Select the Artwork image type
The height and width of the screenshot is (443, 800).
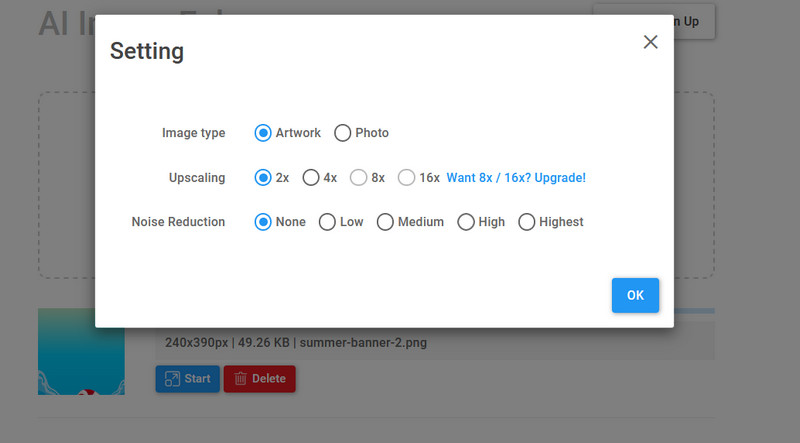(264, 133)
